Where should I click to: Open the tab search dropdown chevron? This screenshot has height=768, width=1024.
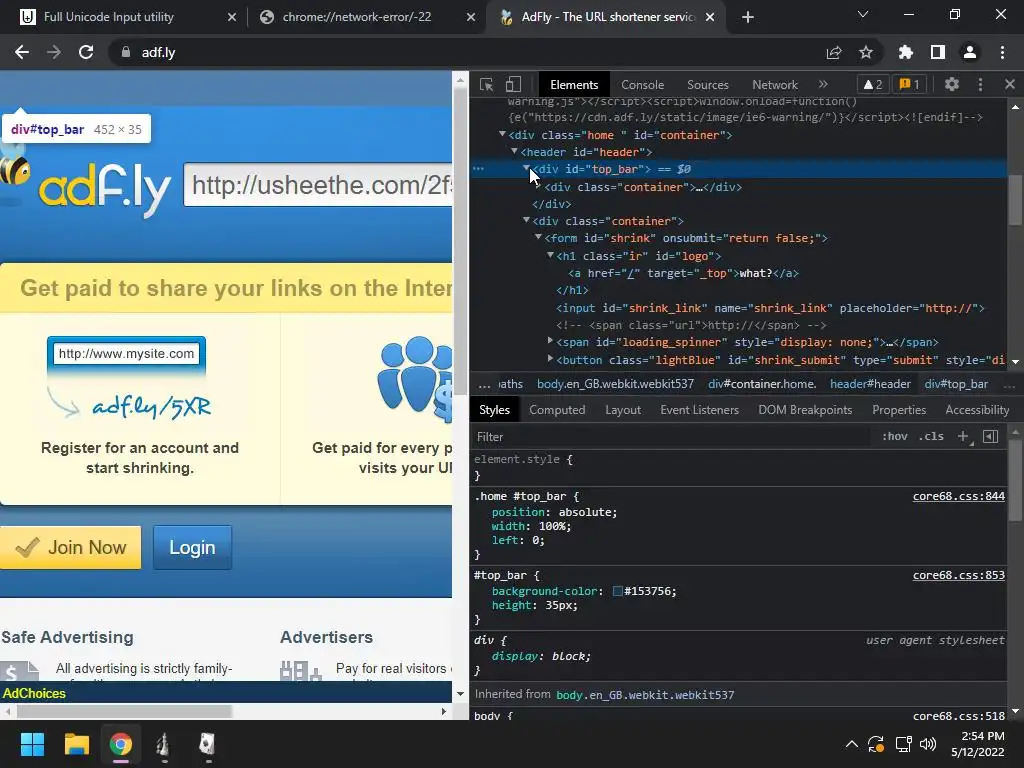click(863, 14)
